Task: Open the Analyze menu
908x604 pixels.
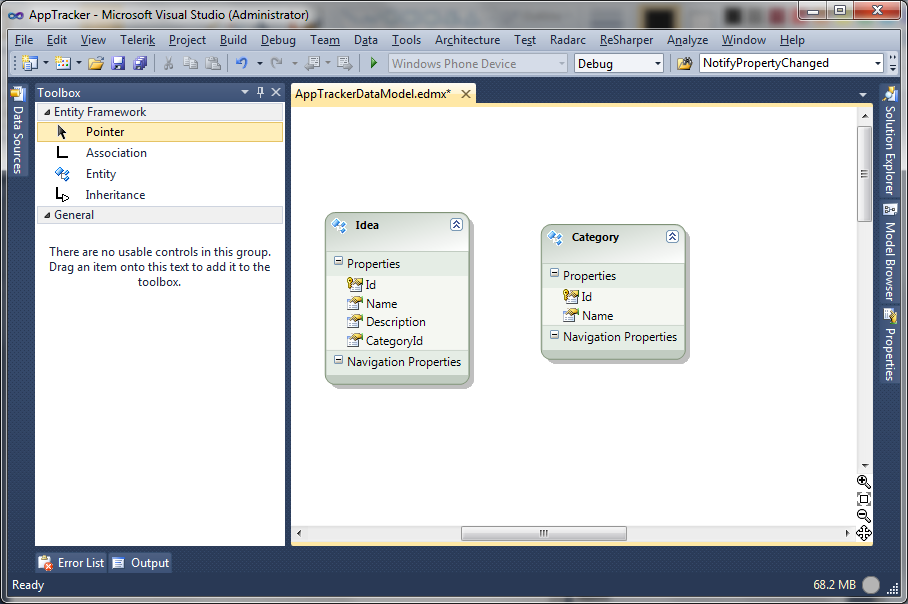Action: click(x=687, y=40)
